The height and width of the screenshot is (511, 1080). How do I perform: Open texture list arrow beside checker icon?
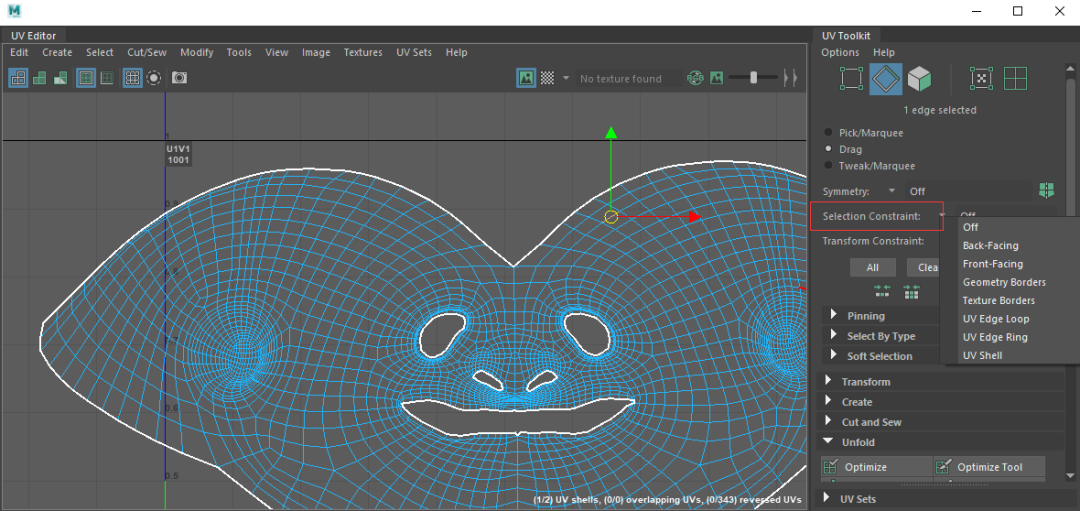[565, 78]
